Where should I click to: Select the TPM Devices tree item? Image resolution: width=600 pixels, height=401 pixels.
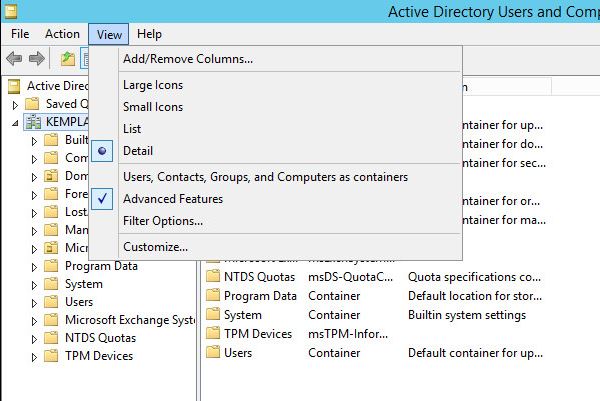99,355
